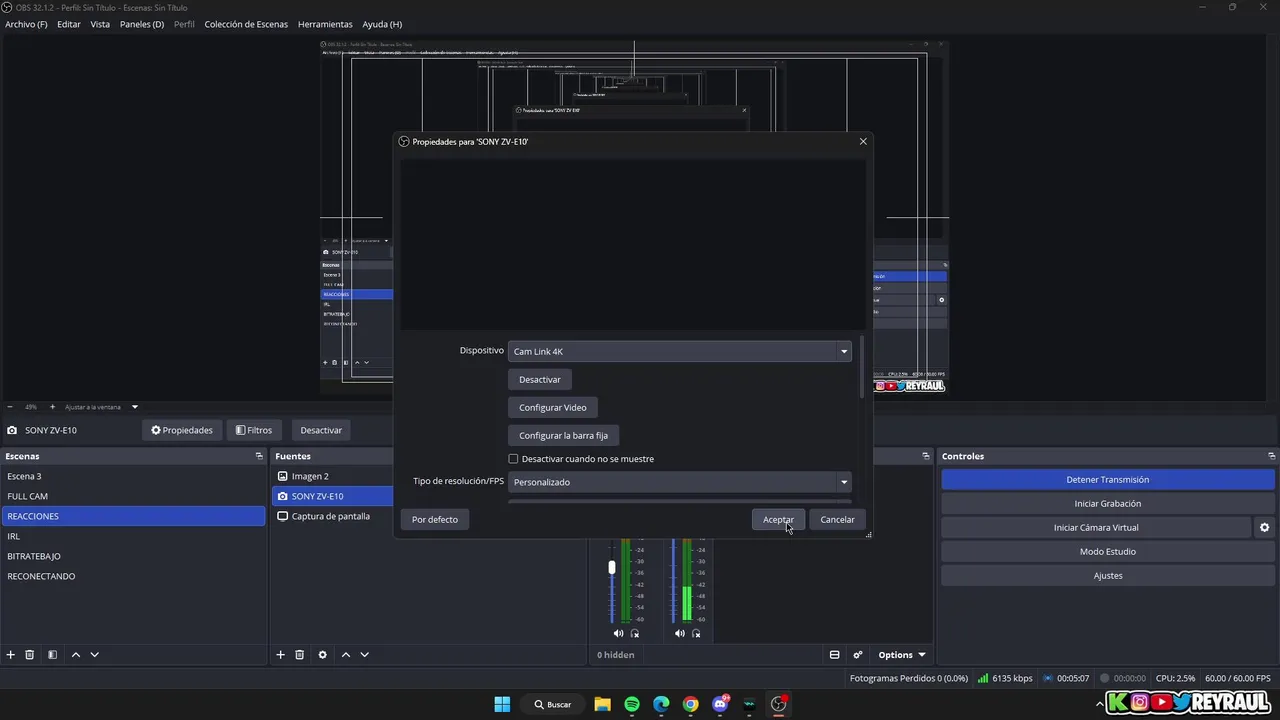
Task: Float the Escenas dock panel
Action: (259, 456)
